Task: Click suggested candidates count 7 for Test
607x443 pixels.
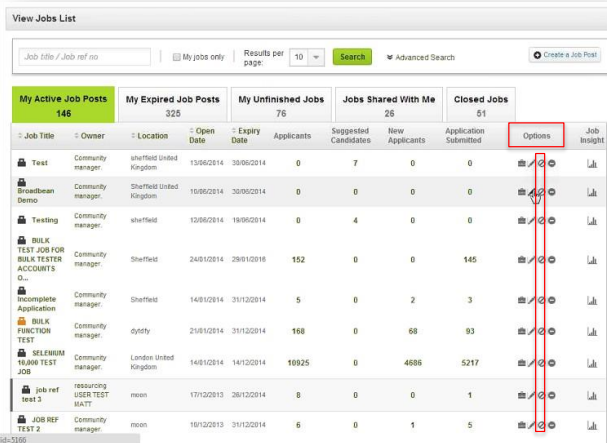Action: point(355,163)
